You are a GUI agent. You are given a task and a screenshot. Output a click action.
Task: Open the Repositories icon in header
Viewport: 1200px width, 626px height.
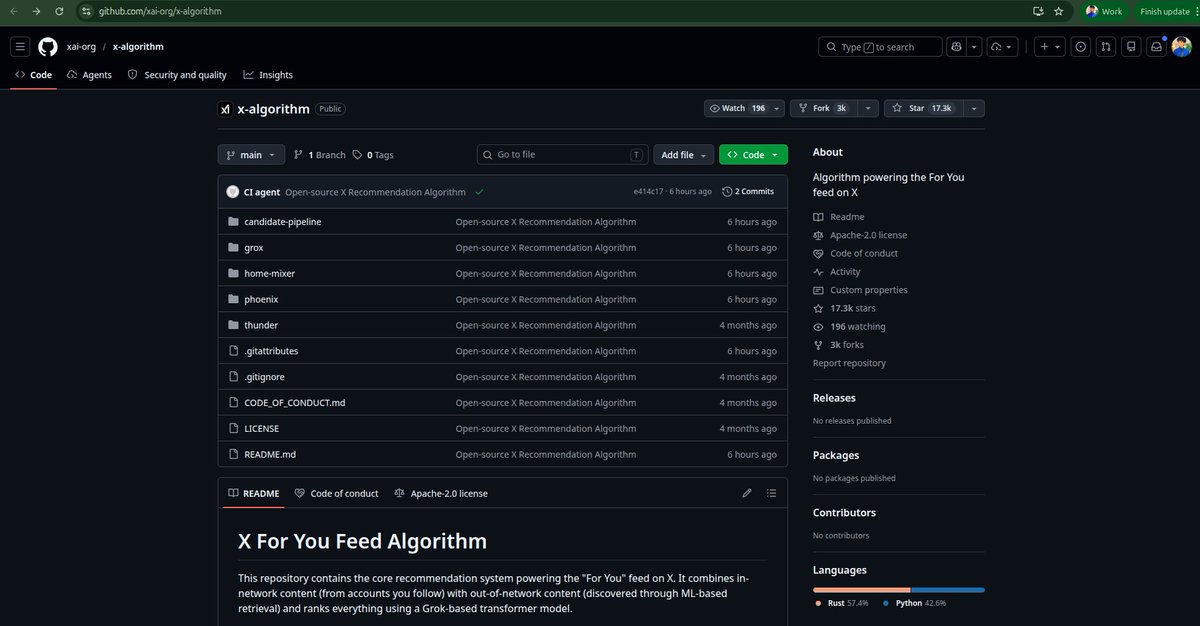1131,47
